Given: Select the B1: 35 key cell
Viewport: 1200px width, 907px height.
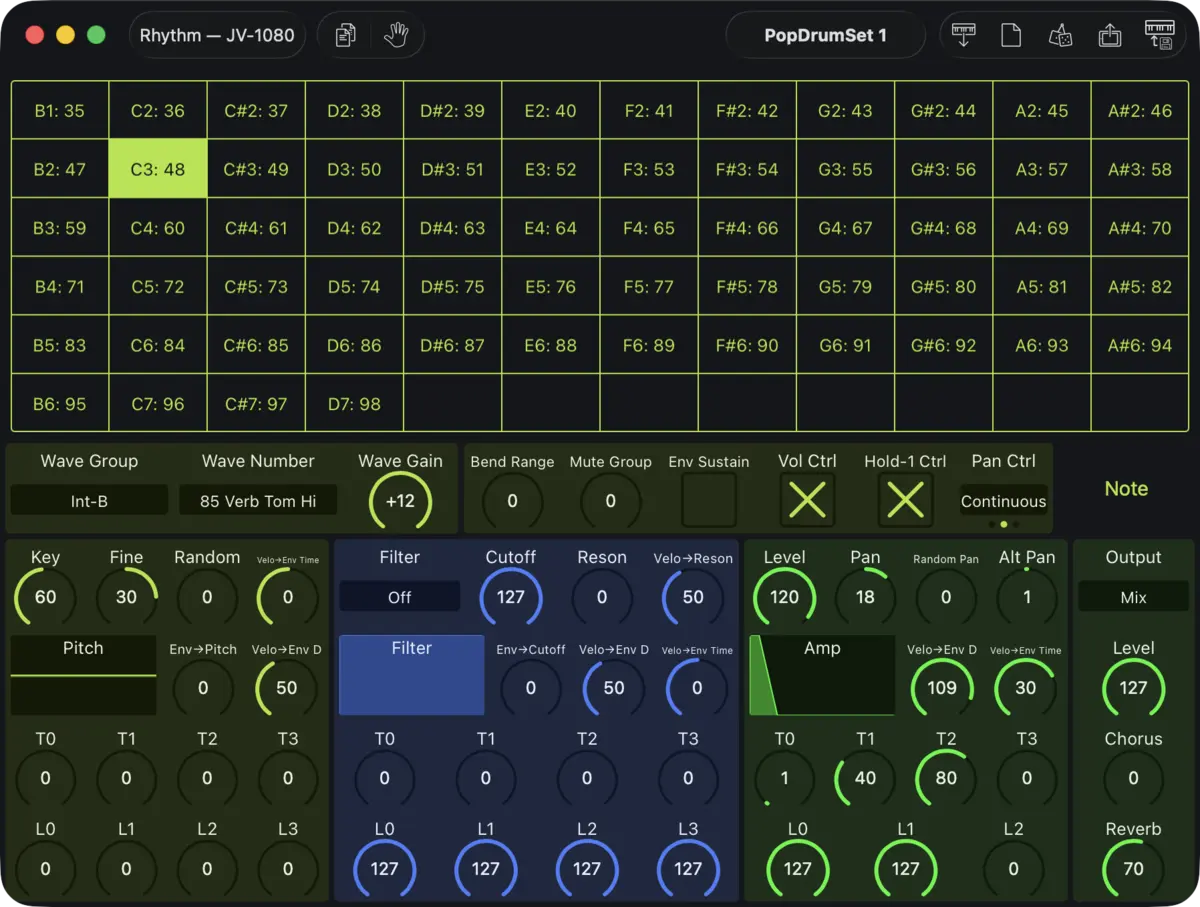Looking at the screenshot, I should (x=60, y=111).
